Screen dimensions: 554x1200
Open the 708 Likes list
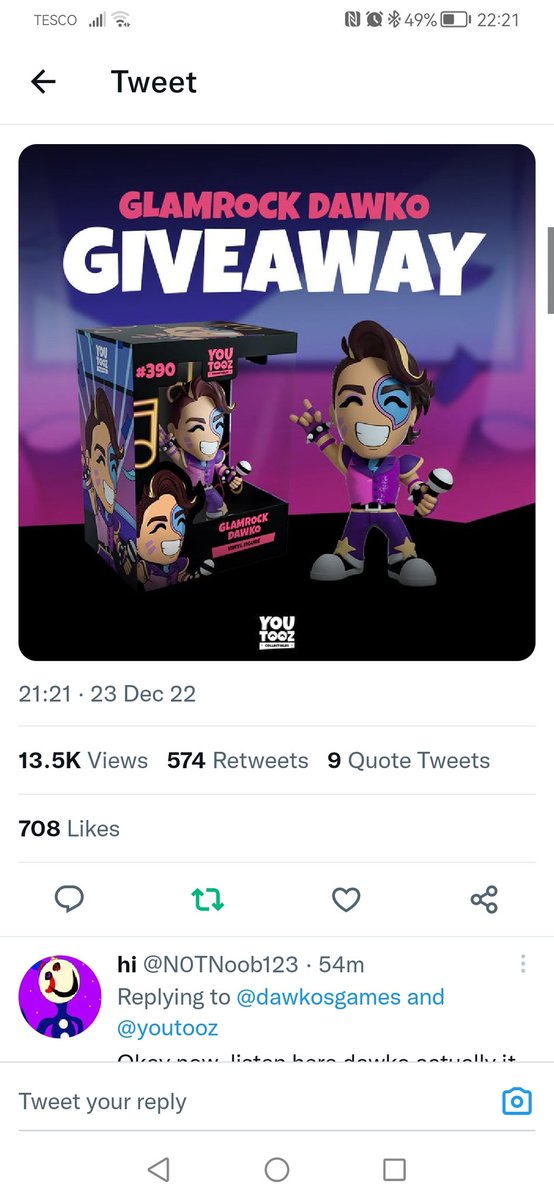pos(69,829)
